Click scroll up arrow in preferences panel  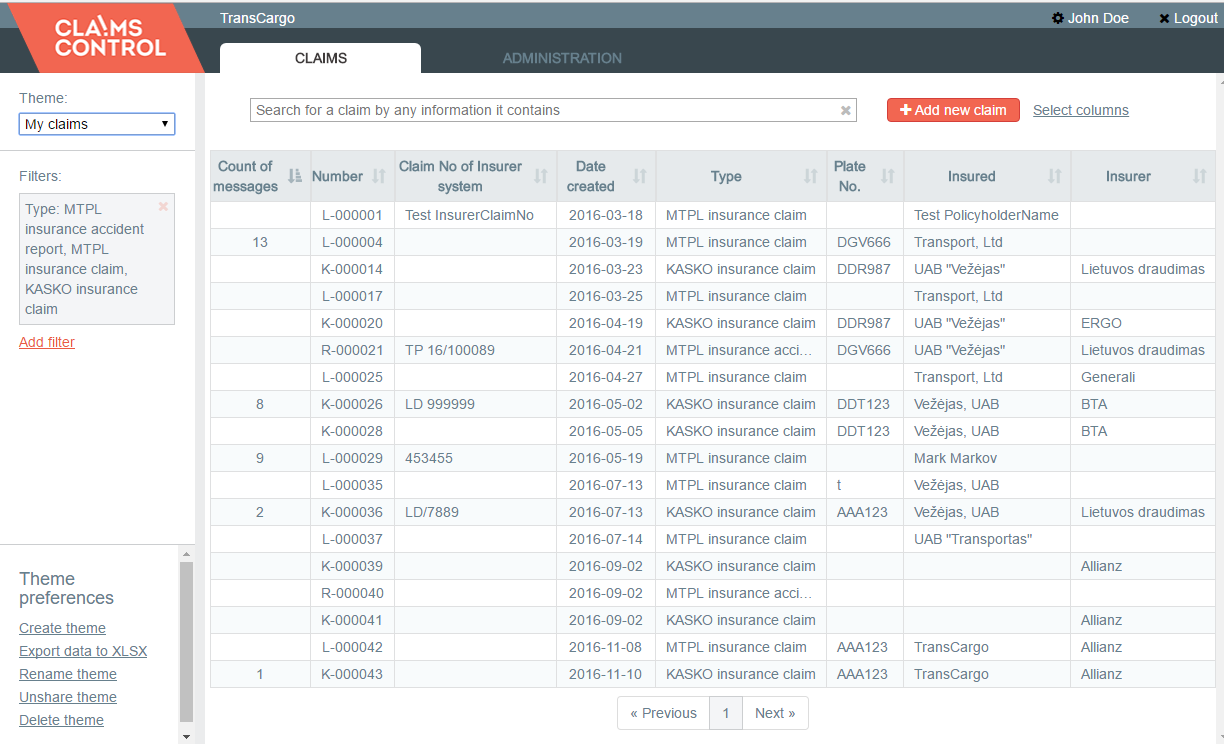coord(186,553)
